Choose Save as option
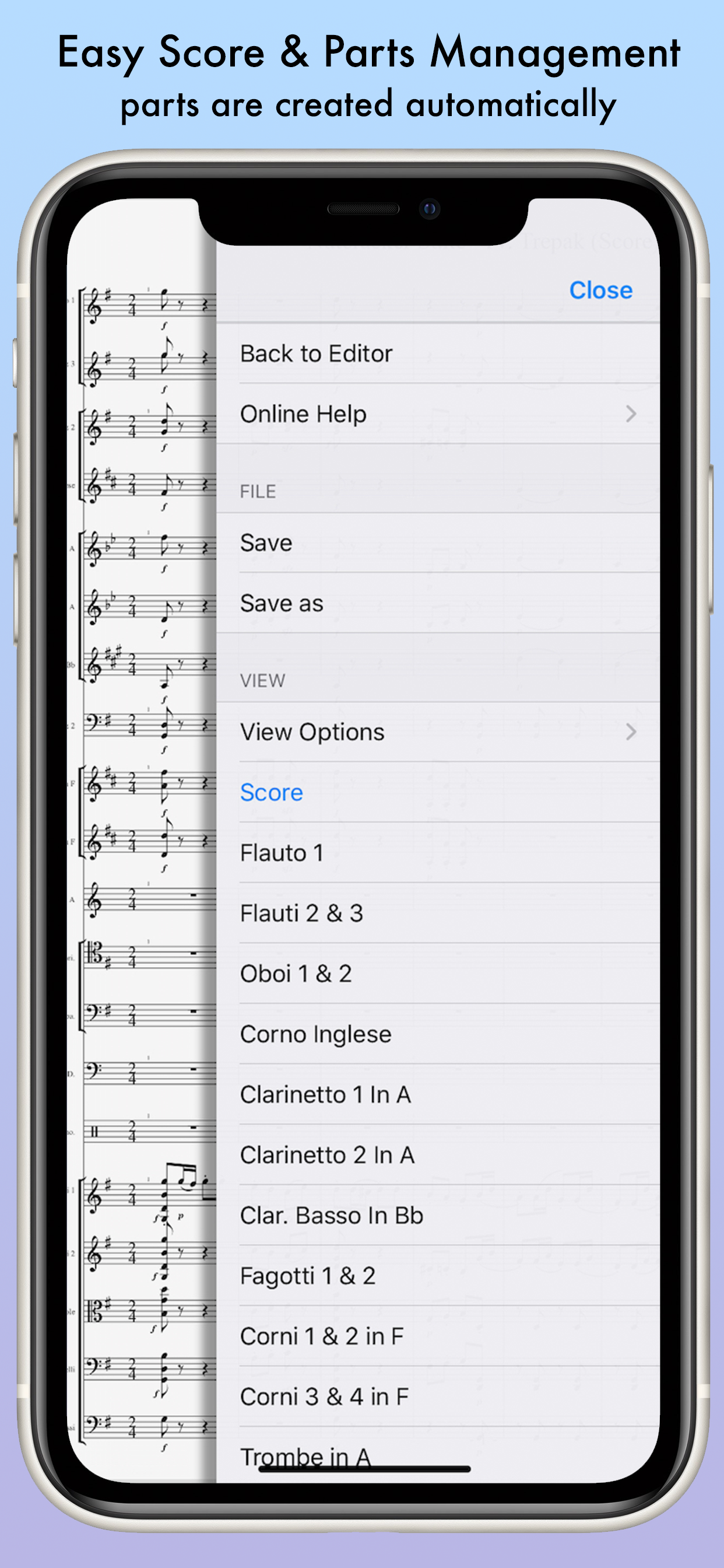 pos(438,603)
